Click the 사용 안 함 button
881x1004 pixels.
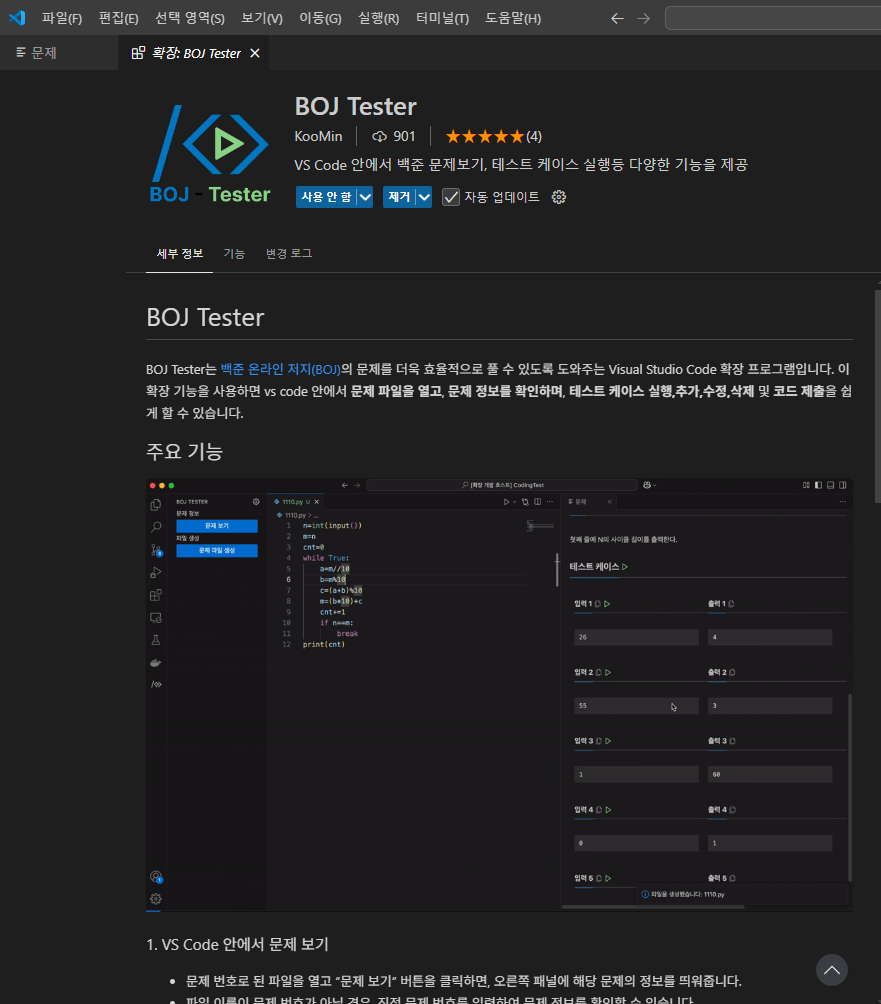(327, 197)
